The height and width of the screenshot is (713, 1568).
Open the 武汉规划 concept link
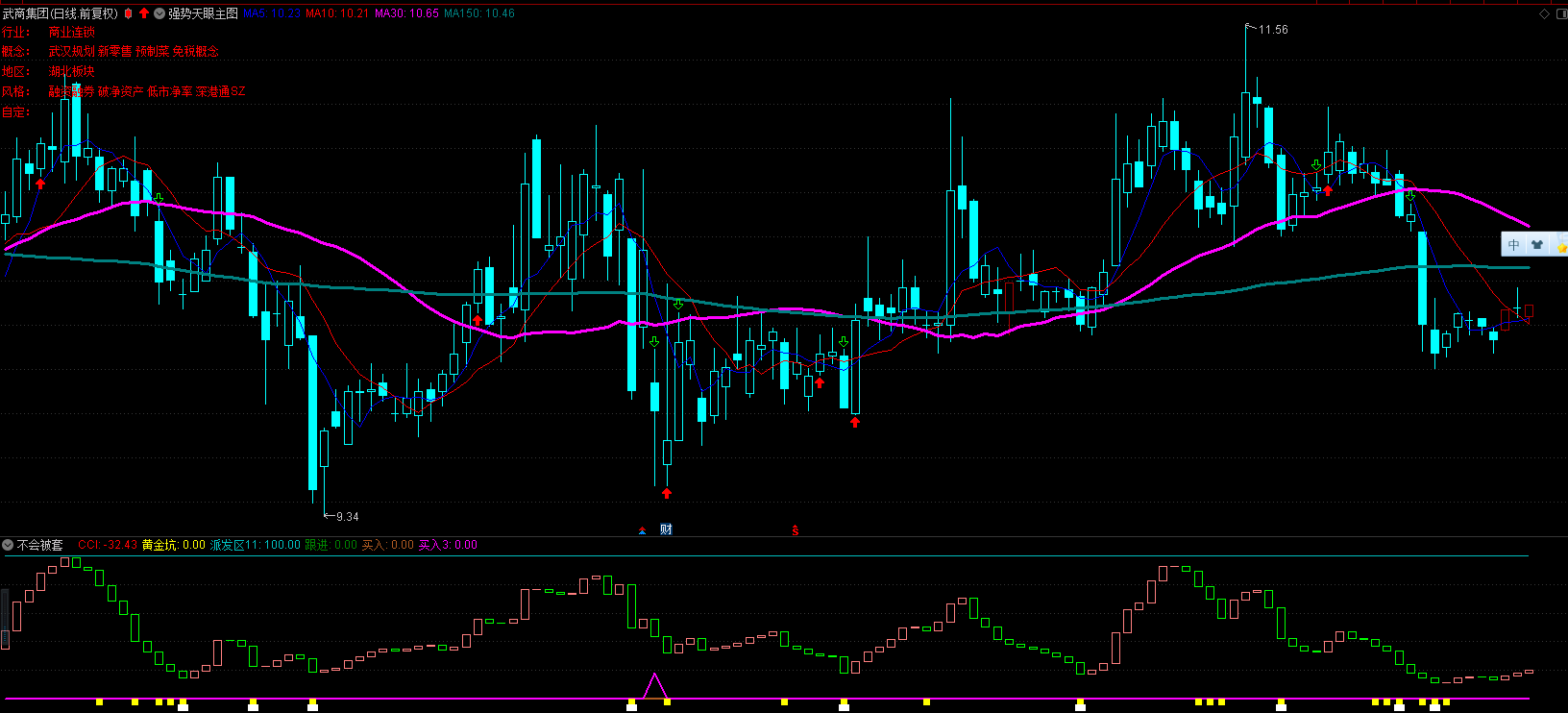pyautogui.click(x=72, y=51)
